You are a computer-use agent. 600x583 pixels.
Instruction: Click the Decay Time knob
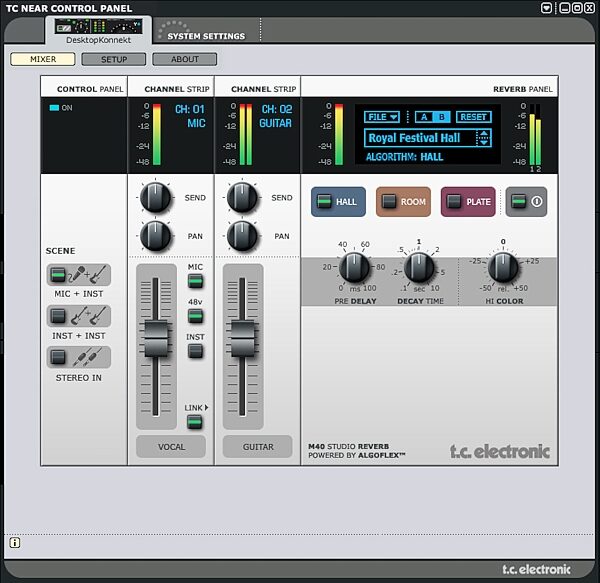pos(419,267)
